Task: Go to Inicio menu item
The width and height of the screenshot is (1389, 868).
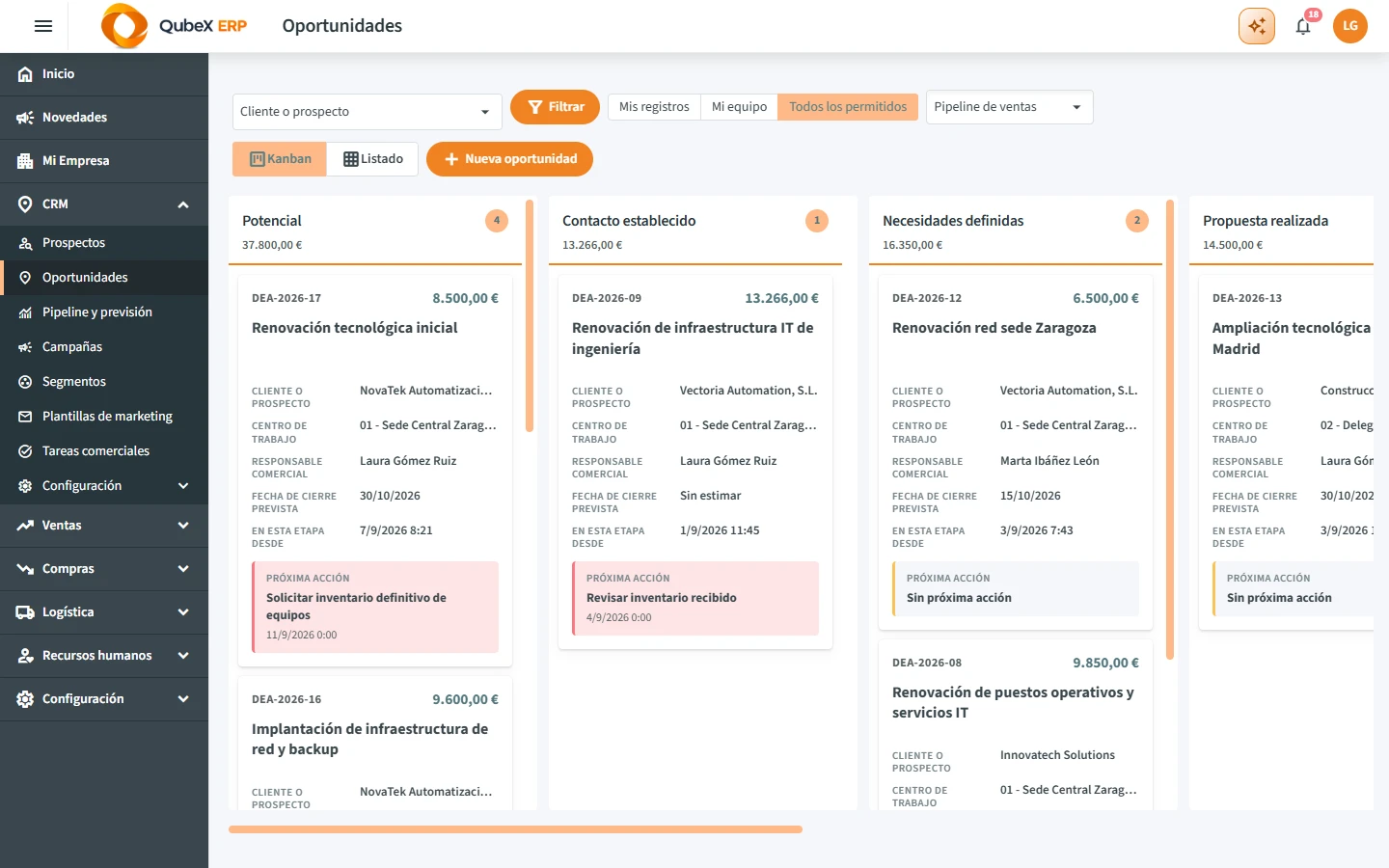Action: (104, 74)
